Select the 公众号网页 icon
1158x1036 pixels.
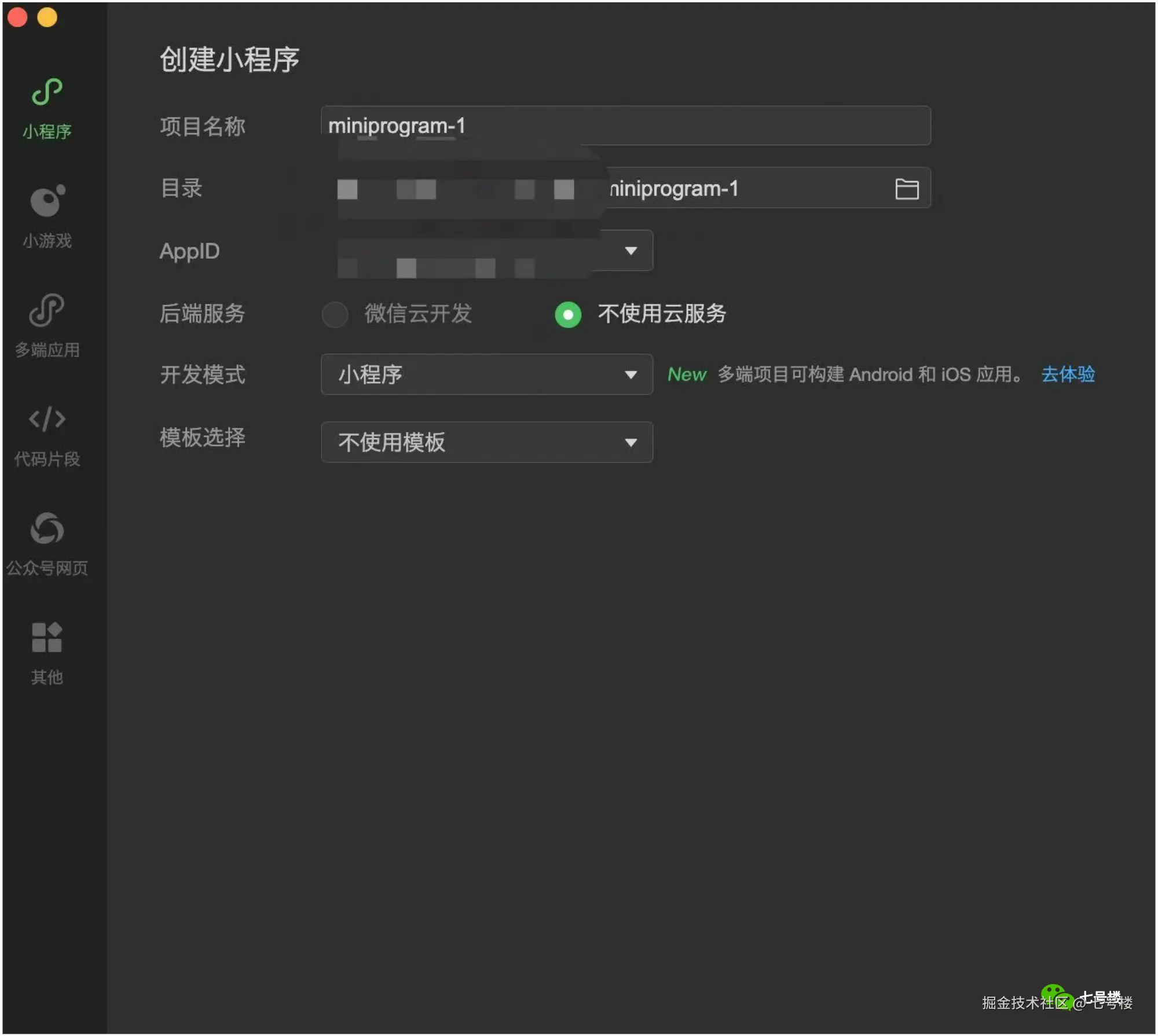[x=47, y=528]
